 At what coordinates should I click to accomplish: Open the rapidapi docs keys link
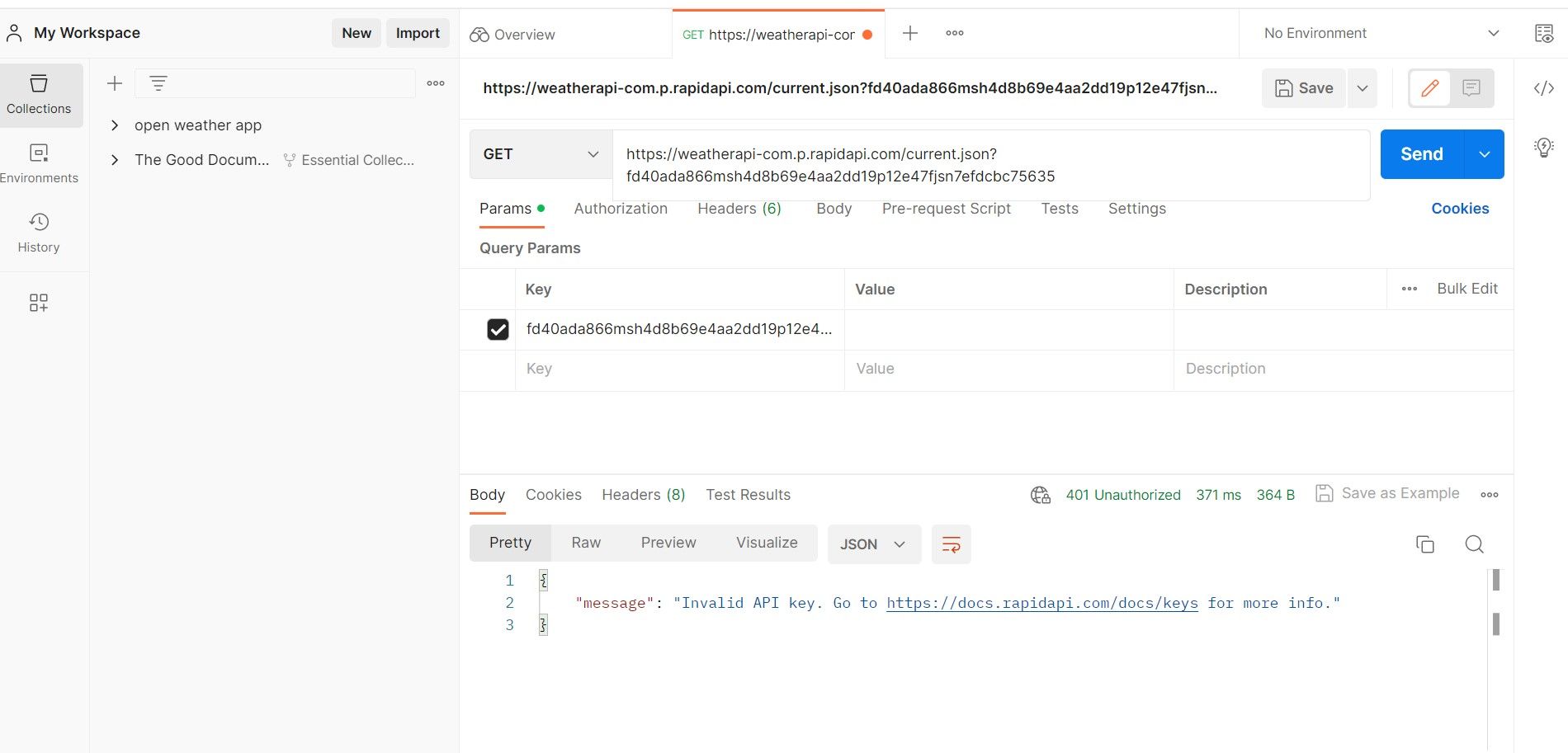coord(1041,603)
